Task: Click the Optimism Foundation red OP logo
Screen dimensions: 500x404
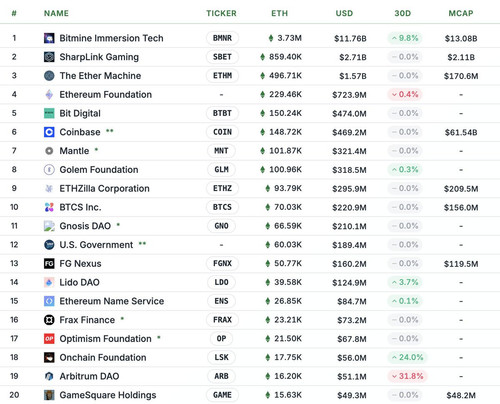Action: coord(49,339)
